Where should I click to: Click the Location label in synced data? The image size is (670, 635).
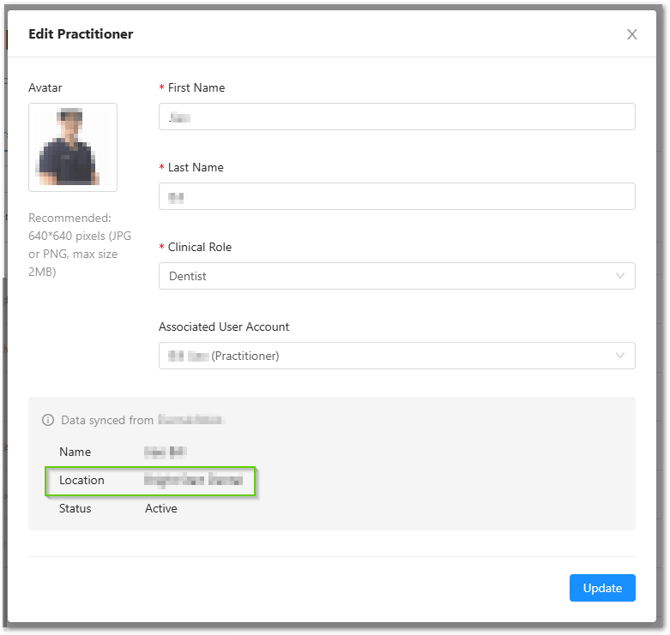[81, 480]
